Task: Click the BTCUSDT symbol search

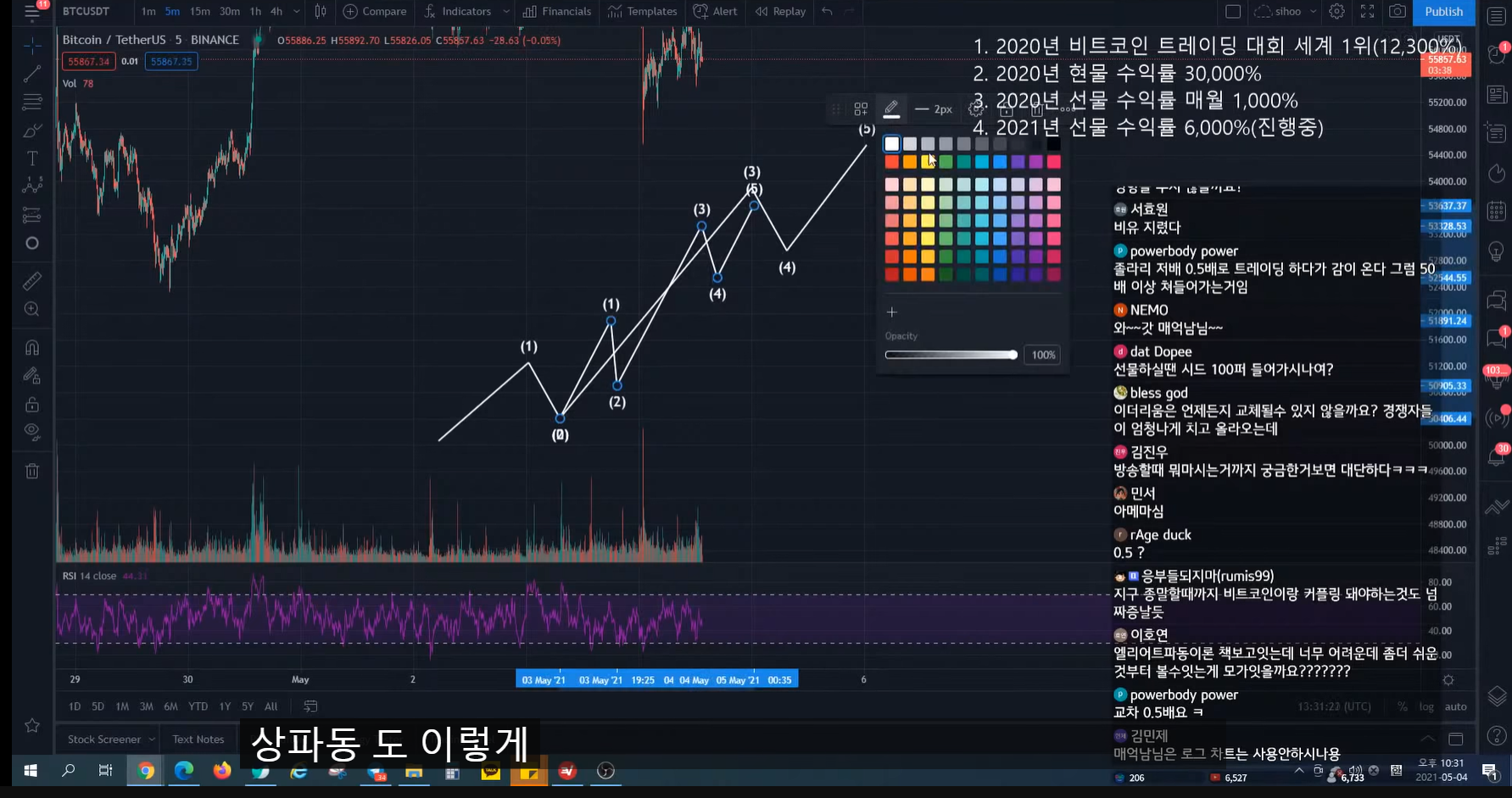Action: click(x=86, y=12)
